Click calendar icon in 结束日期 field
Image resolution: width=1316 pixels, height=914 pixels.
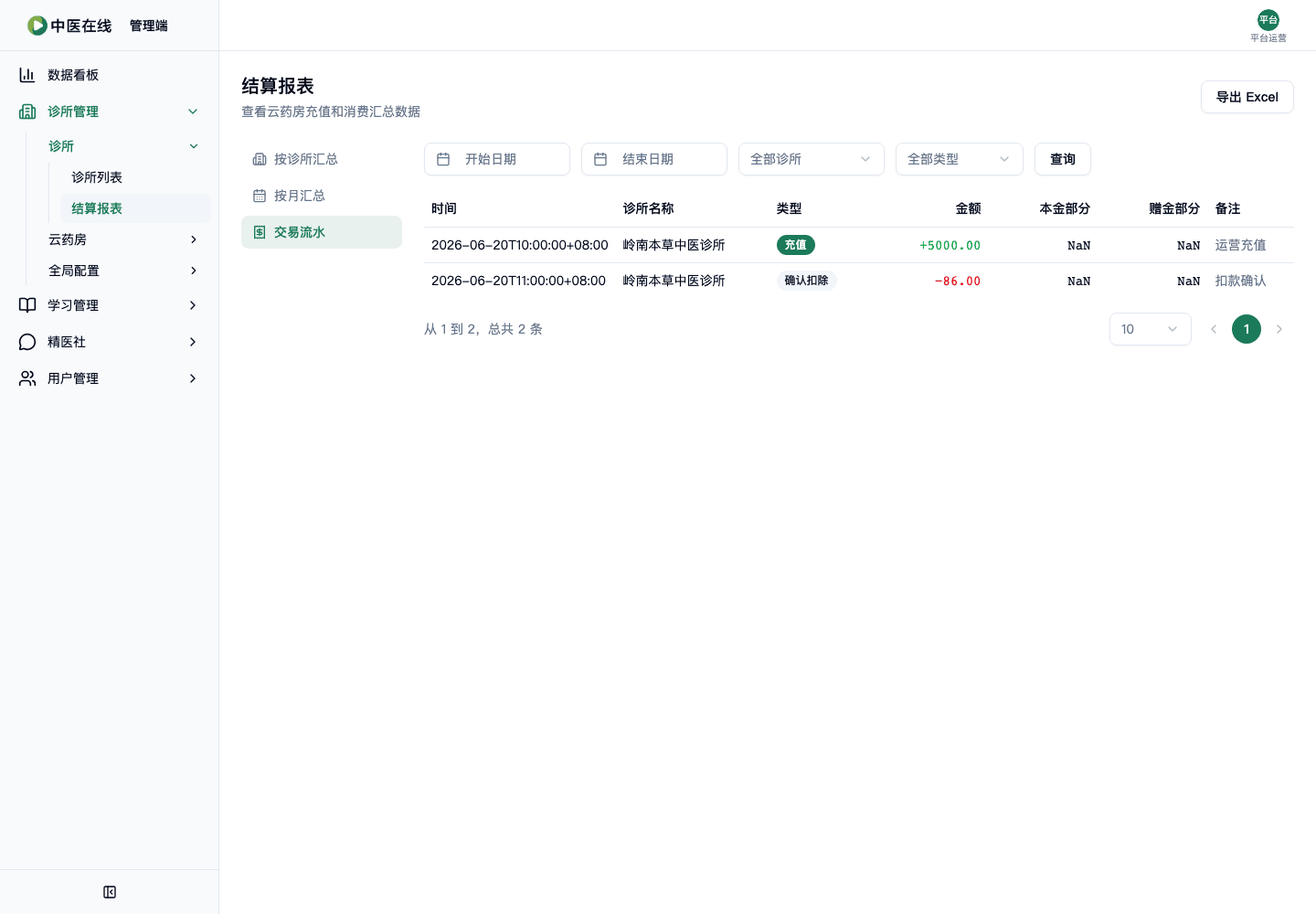pyautogui.click(x=600, y=159)
